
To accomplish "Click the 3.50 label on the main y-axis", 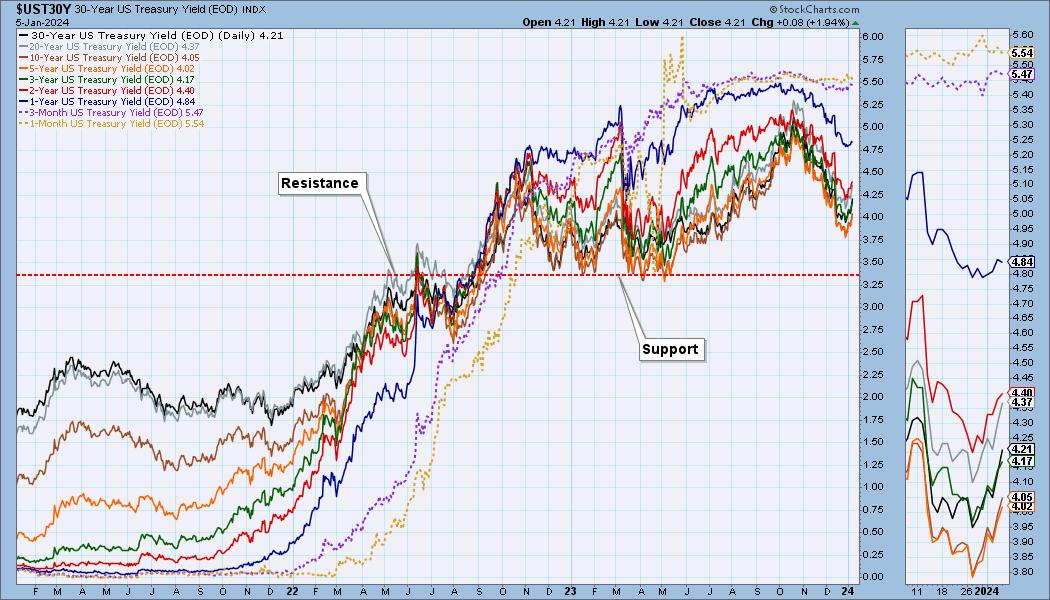I will click(x=873, y=262).
